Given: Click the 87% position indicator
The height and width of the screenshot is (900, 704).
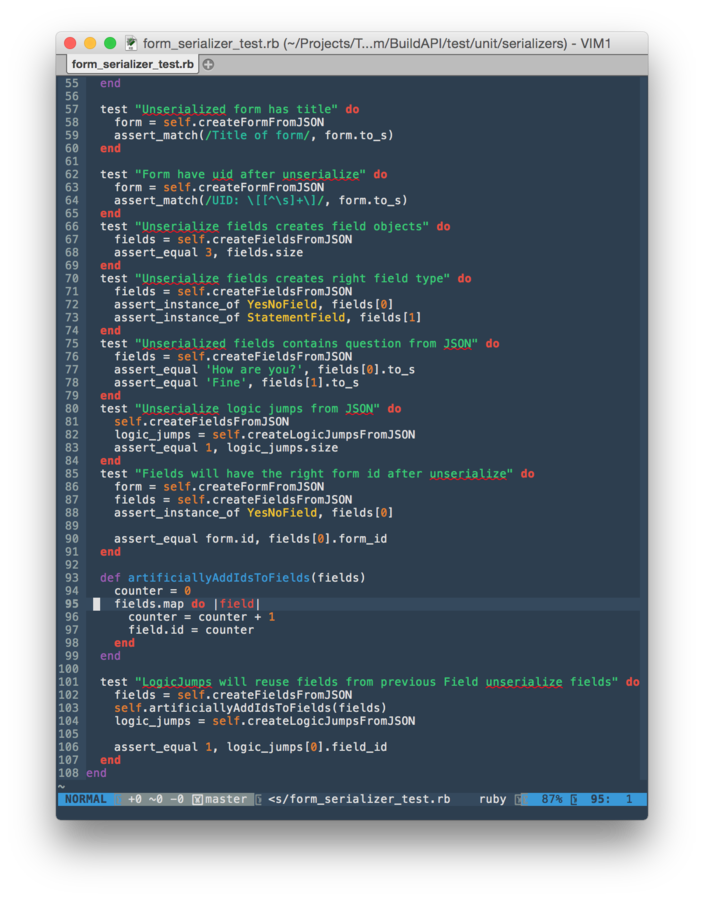Looking at the screenshot, I should click(x=551, y=799).
